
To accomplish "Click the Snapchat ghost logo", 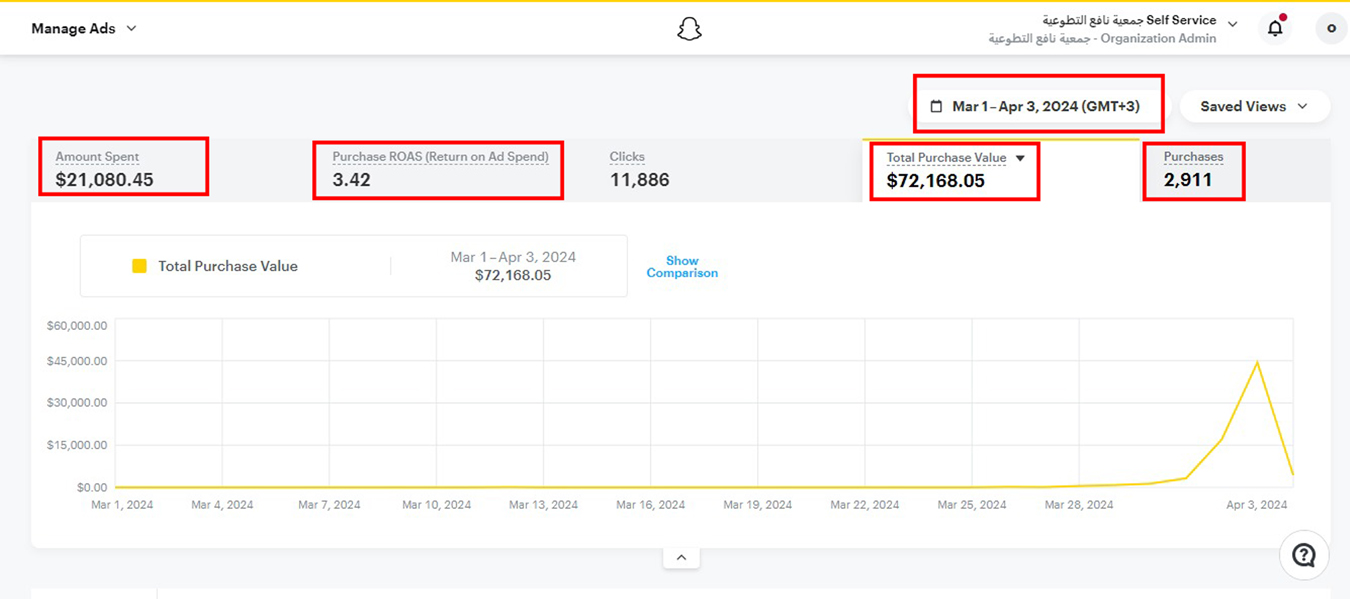I will [689, 29].
